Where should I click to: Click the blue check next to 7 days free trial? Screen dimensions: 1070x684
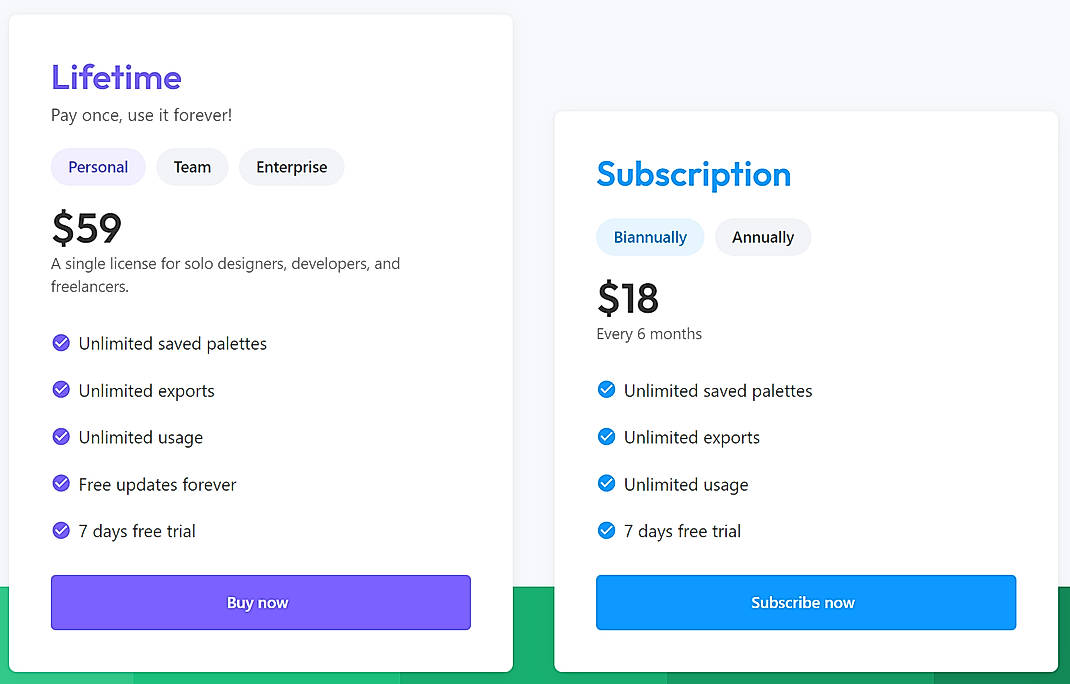pyautogui.click(x=607, y=531)
